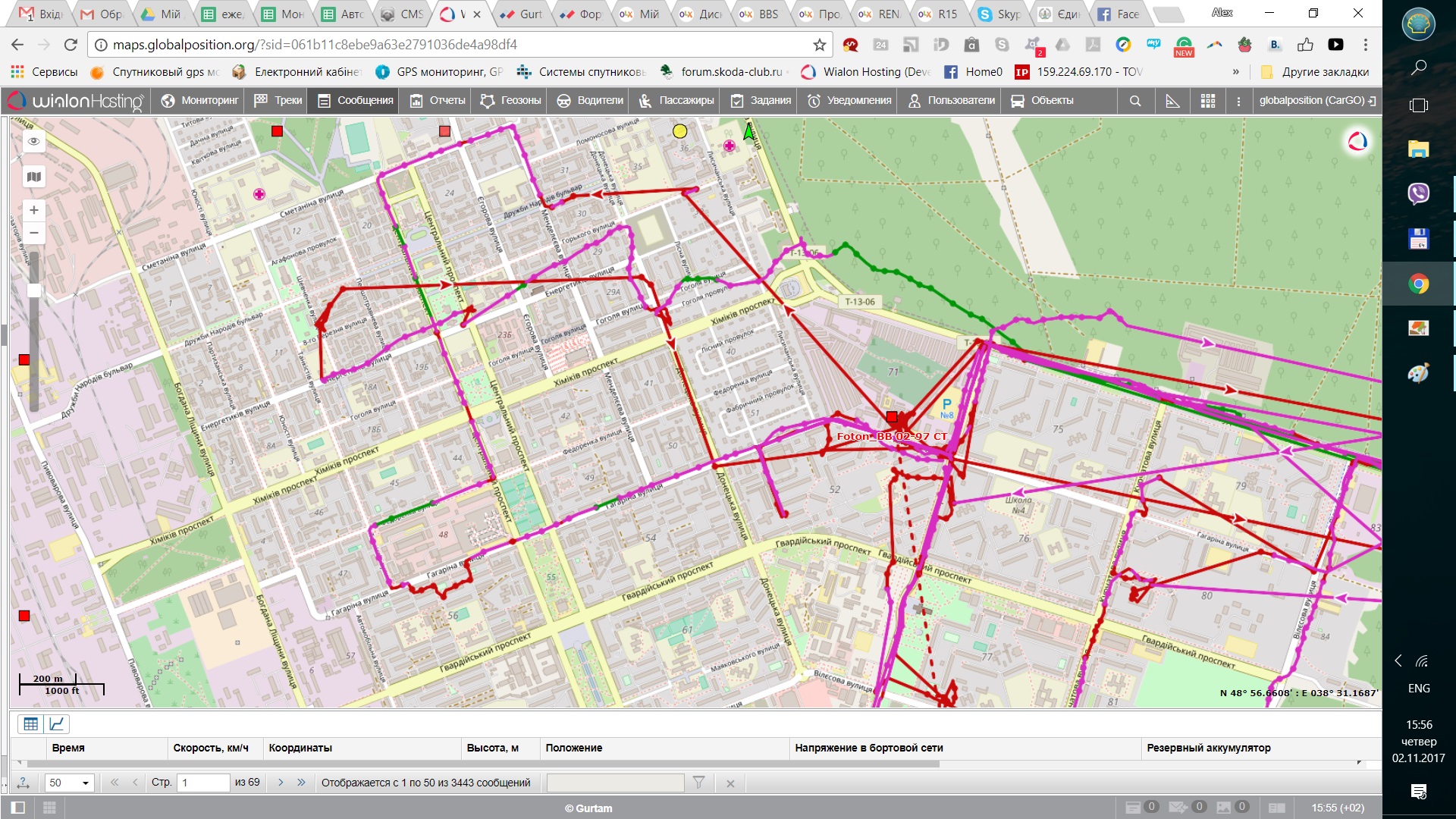Viewport: 1456px width, 819px height.
Task: Toggle the left side panel icon
Action: tap(19, 808)
